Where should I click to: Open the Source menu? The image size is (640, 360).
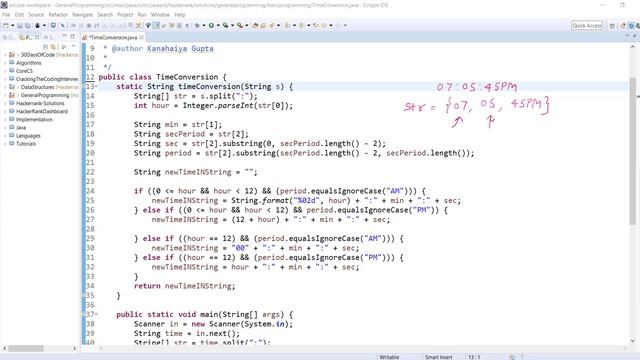tap(36, 15)
